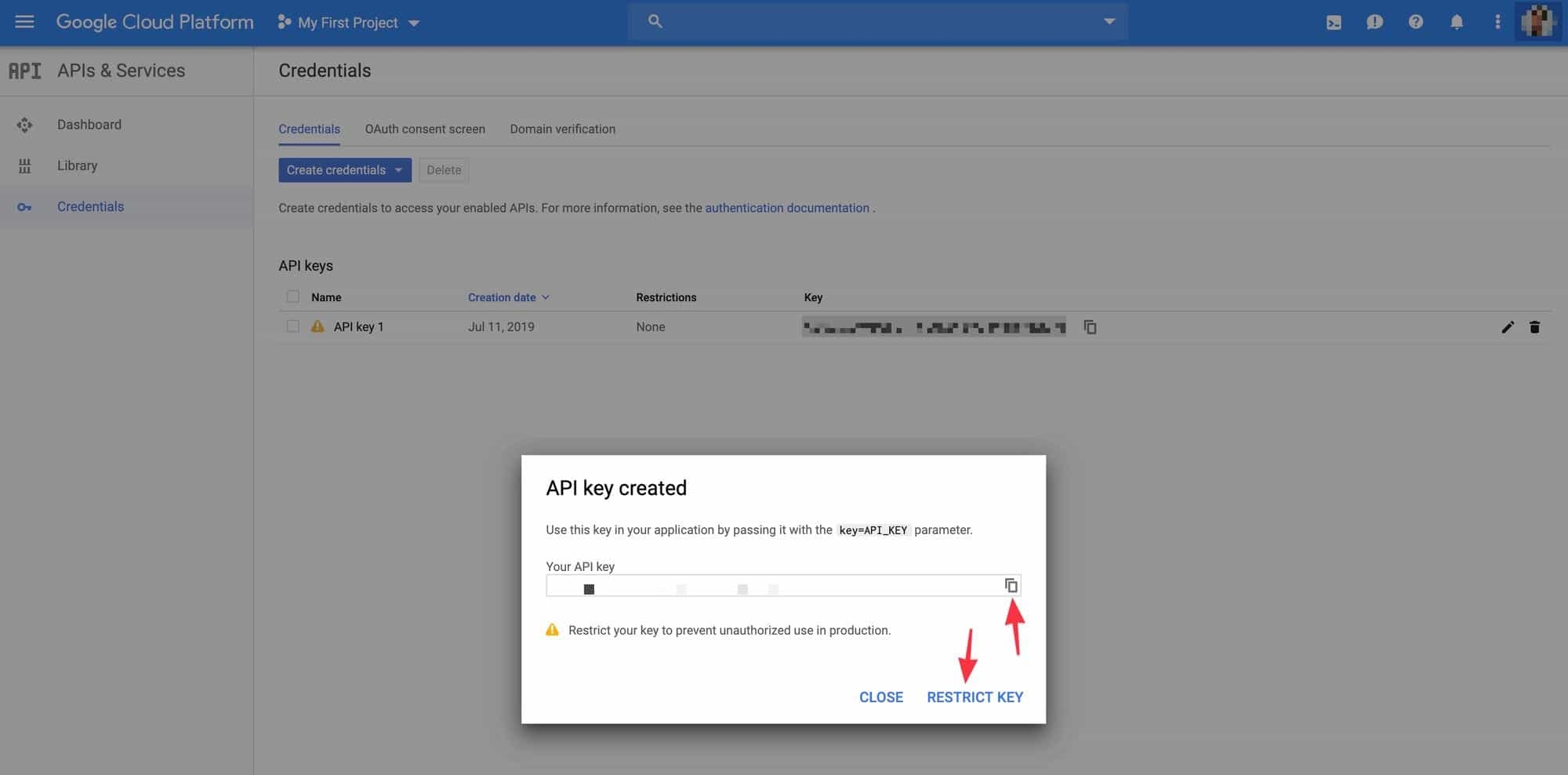1568x775 pixels.
Task: Switch to Domain verification tab
Action: pos(563,129)
